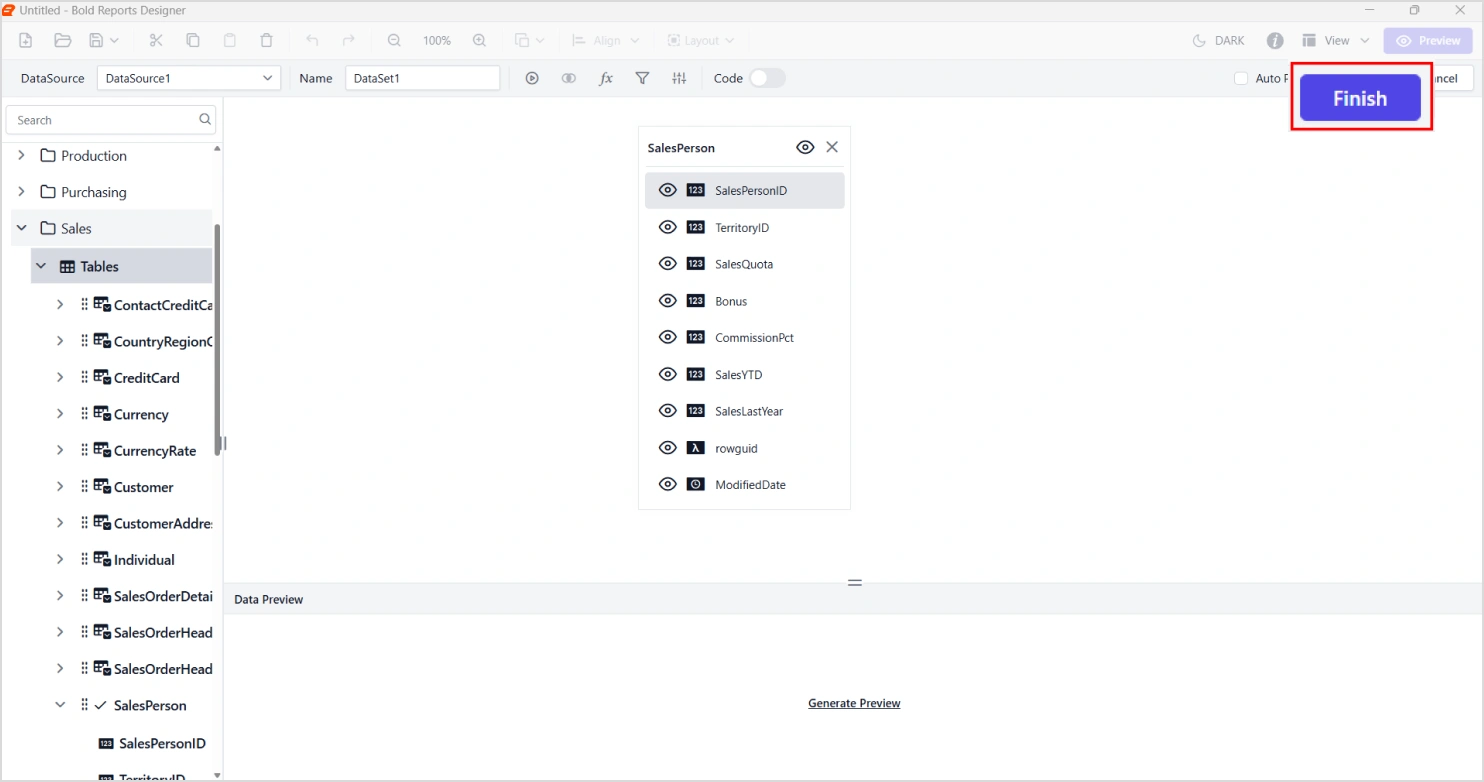The width and height of the screenshot is (1484, 782).
Task: Expand the Customer table fields
Action: click(60, 487)
